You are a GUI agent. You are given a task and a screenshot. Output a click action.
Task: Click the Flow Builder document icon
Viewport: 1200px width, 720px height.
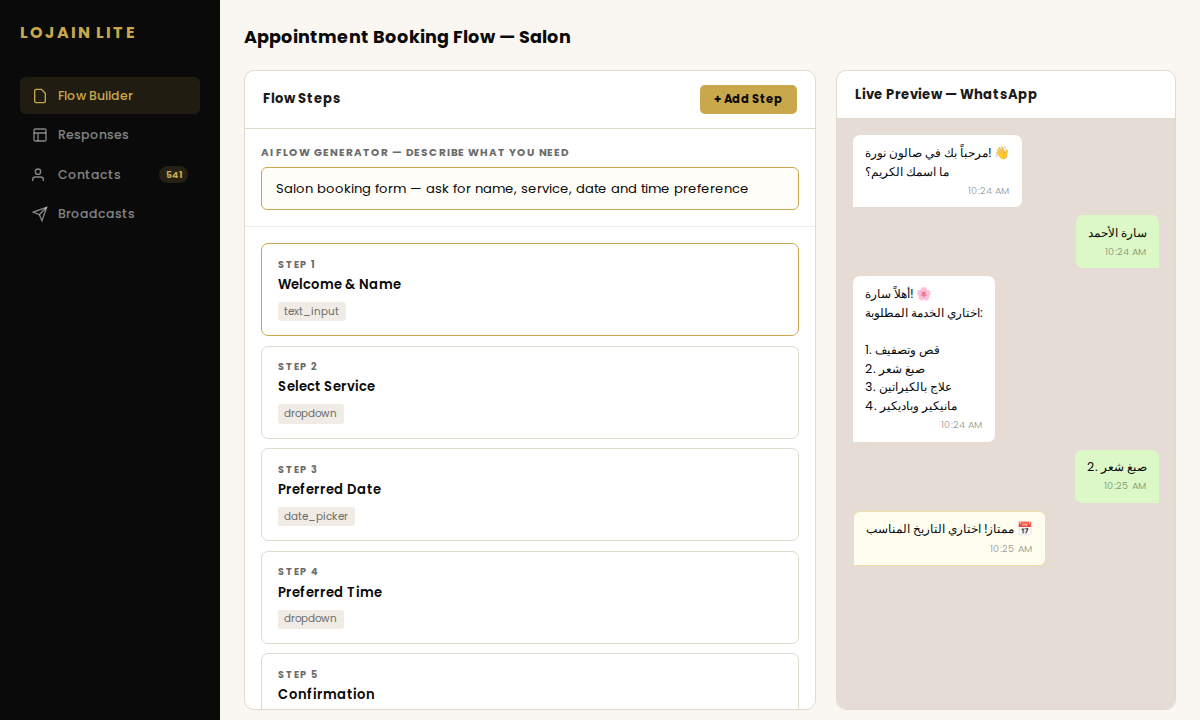pos(40,96)
